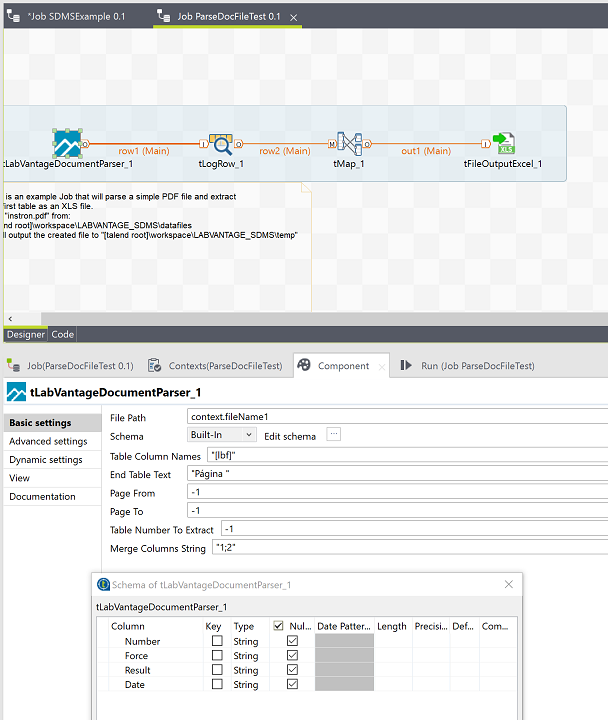Click the Page From field
Screen dimensions: 608x720
tap(398, 492)
